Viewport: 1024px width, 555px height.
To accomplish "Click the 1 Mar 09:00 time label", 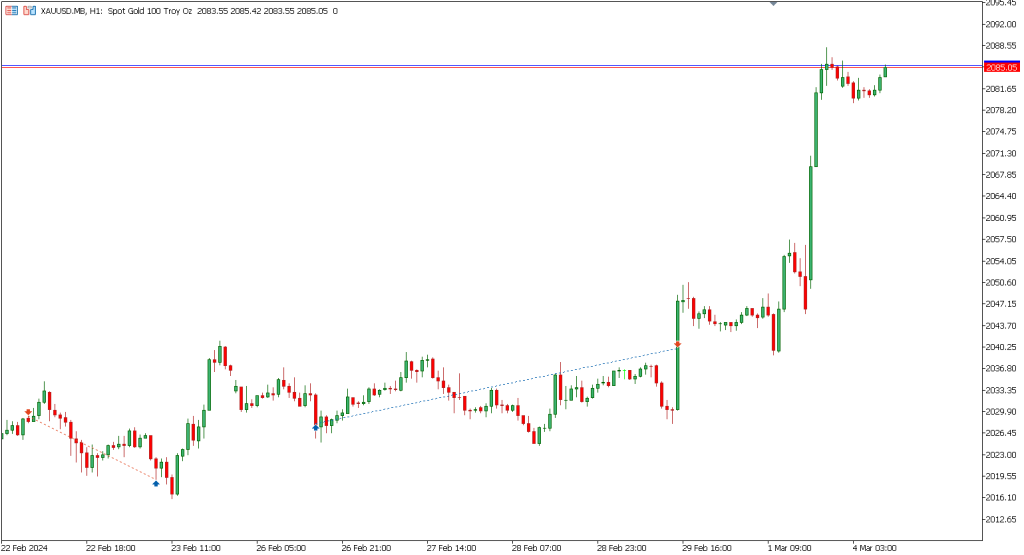I will (x=790, y=548).
